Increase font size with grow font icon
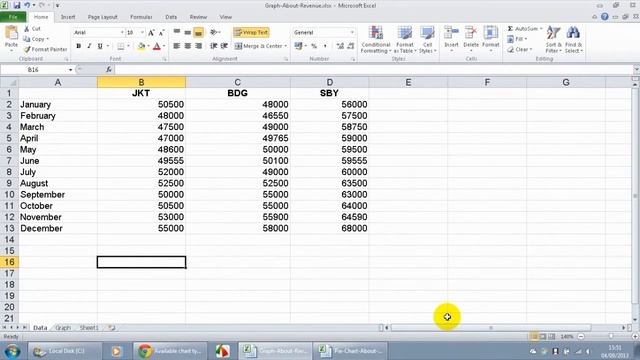 [151, 33]
